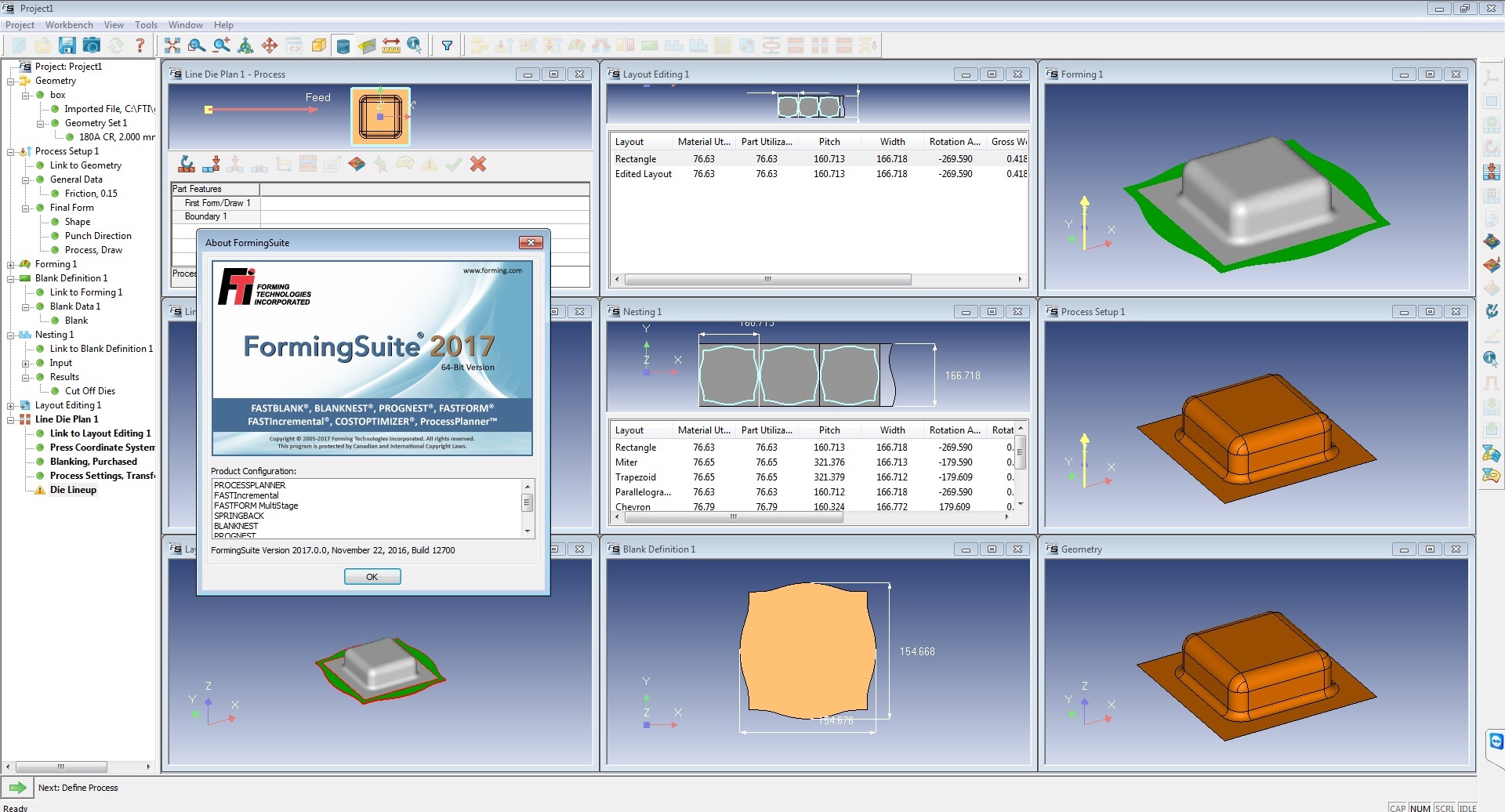Expand the Input node under Nesting 1
Screen dimensions: 1505x812
[26, 363]
